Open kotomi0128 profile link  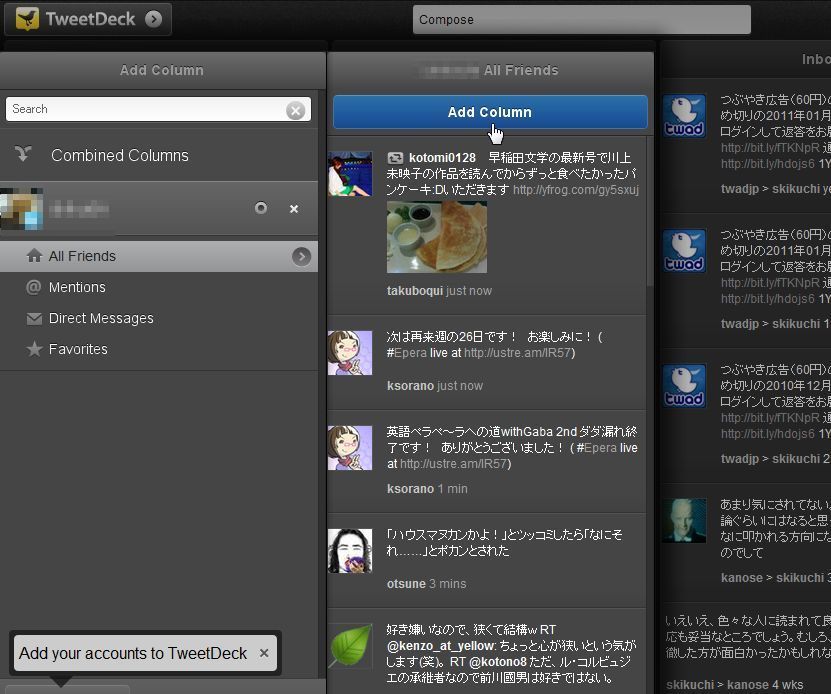tap(443, 158)
